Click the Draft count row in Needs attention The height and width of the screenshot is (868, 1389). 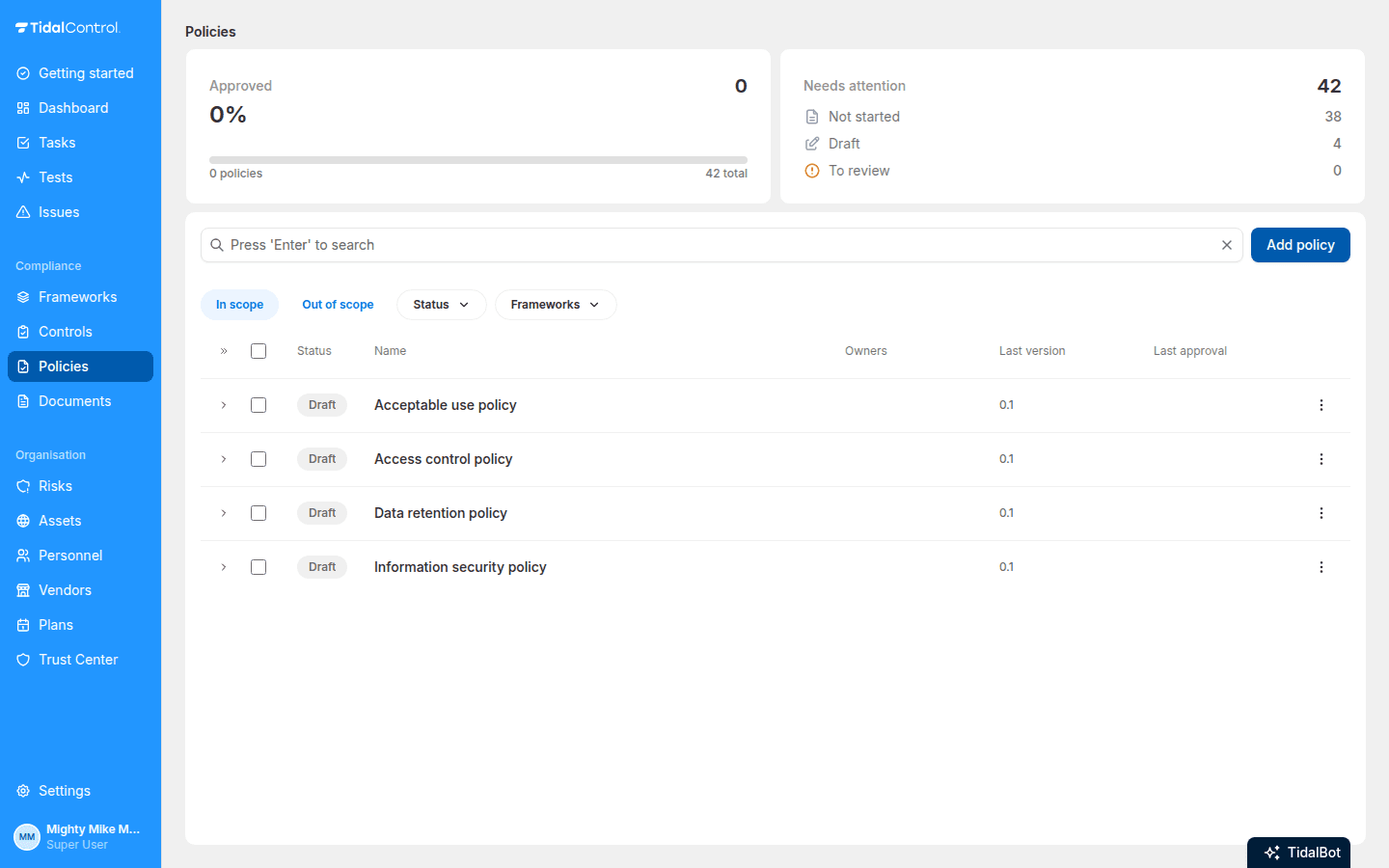(x=1073, y=144)
